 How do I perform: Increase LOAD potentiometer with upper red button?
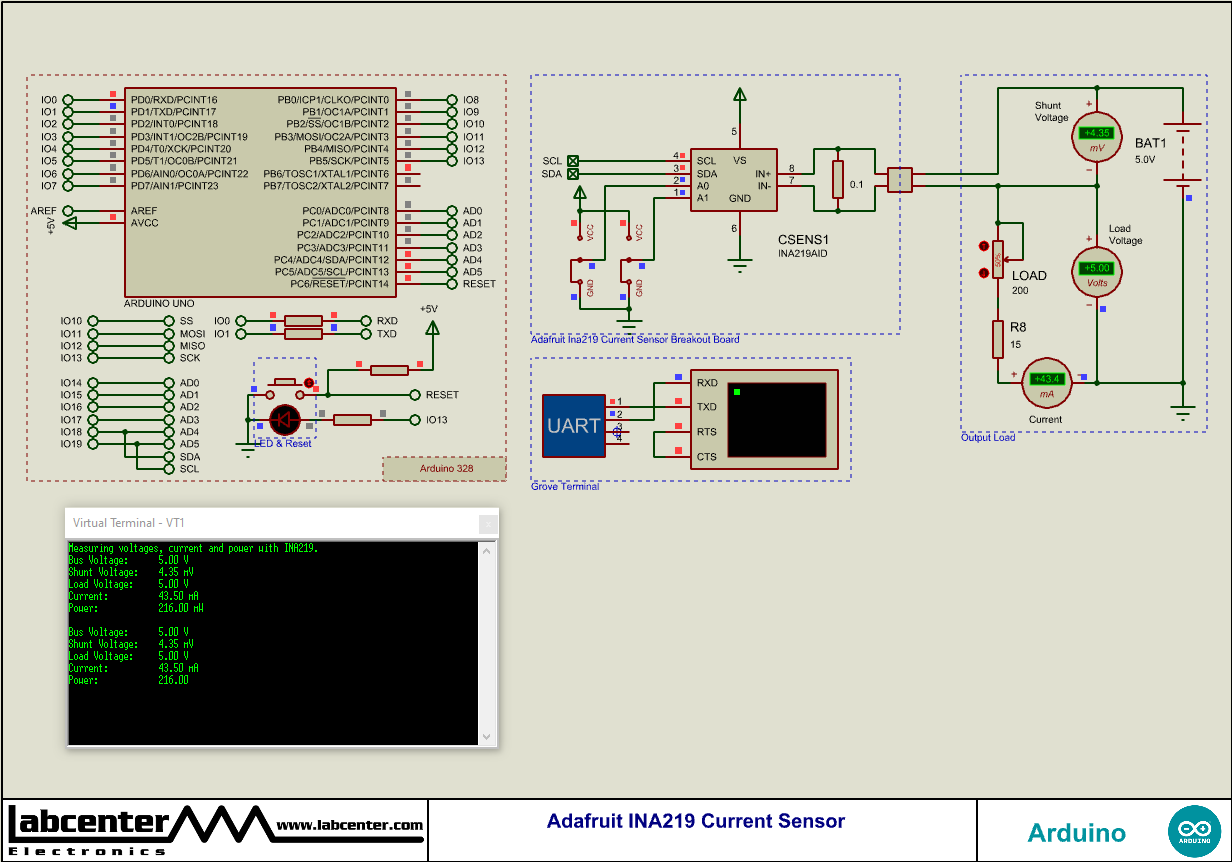pyautogui.click(x=983, y=246)
